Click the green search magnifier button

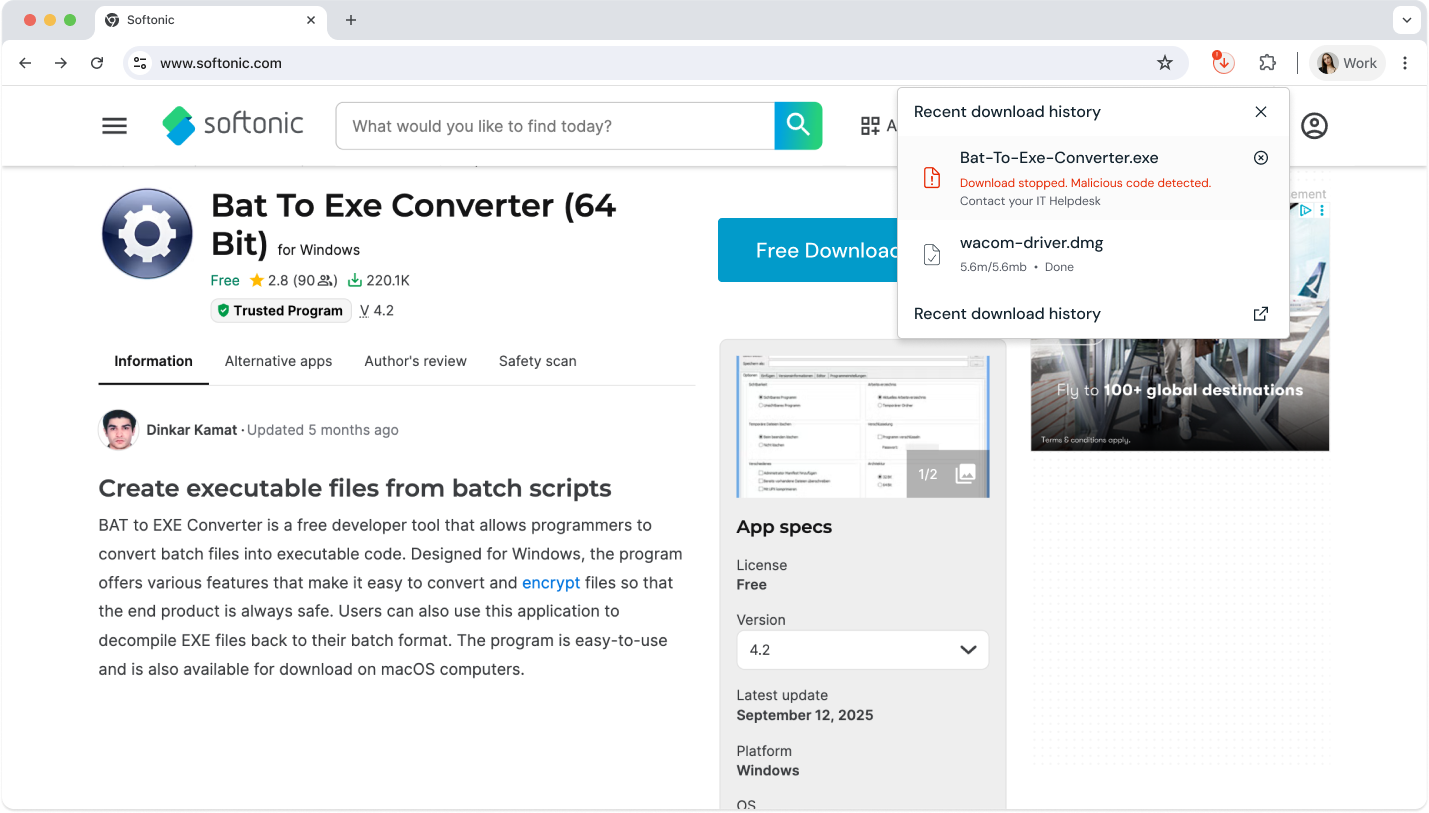coord(798,126)
